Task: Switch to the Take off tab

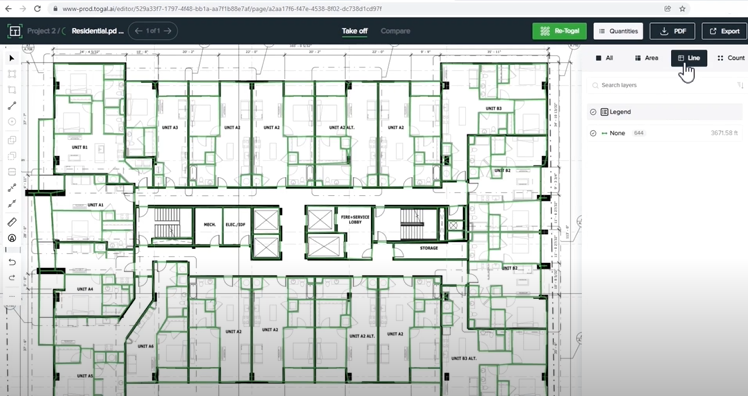Action: click(354, 31)
